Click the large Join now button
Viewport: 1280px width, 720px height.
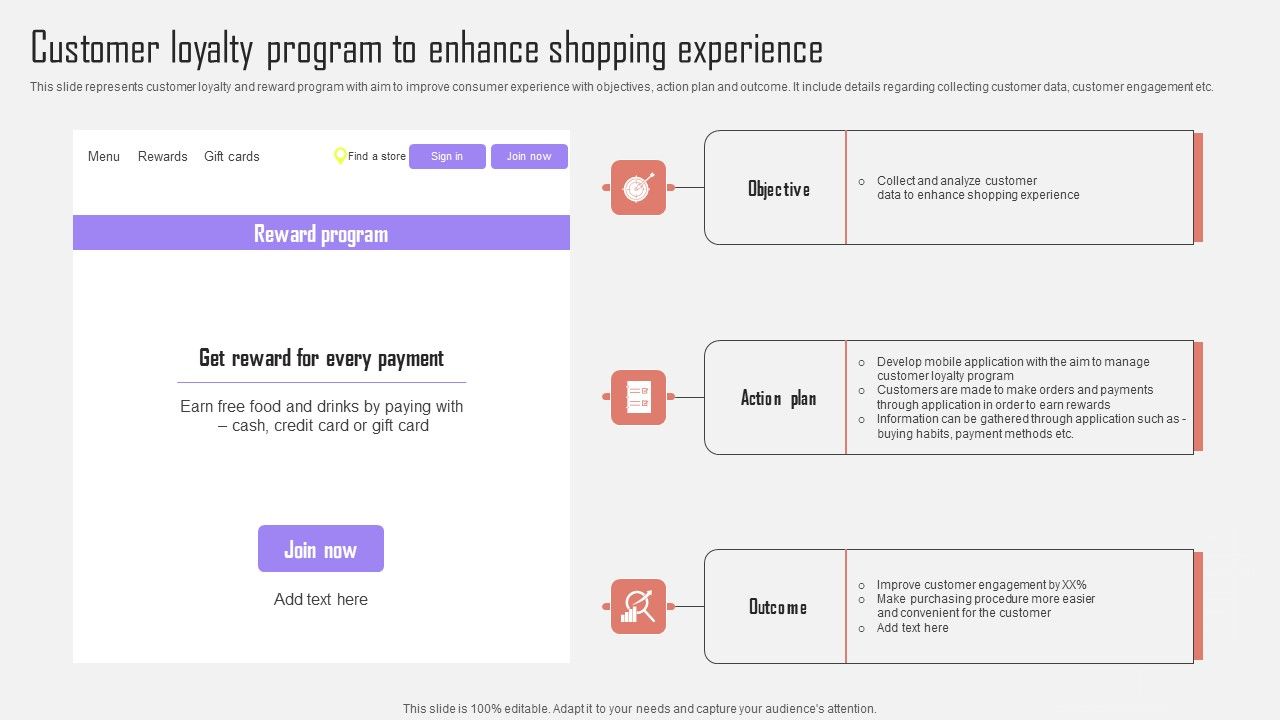tap(321, 549)
